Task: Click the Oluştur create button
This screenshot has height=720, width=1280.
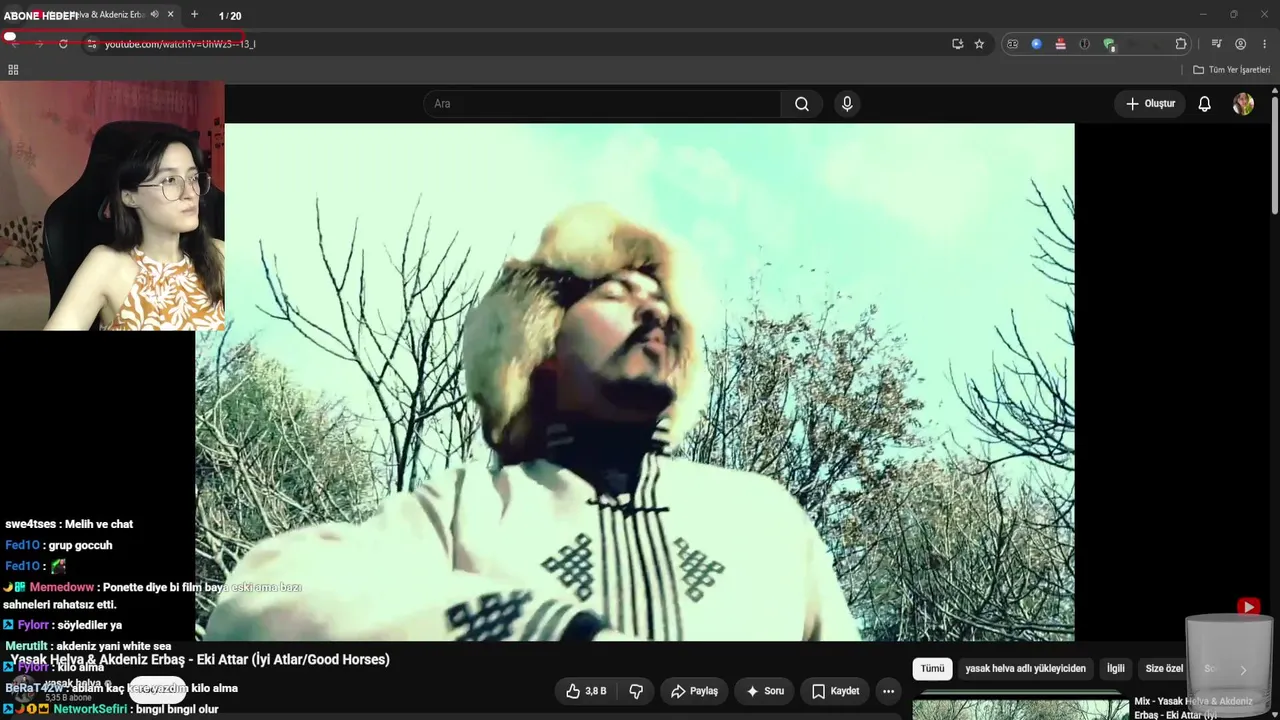Action: click(1150, 104)
